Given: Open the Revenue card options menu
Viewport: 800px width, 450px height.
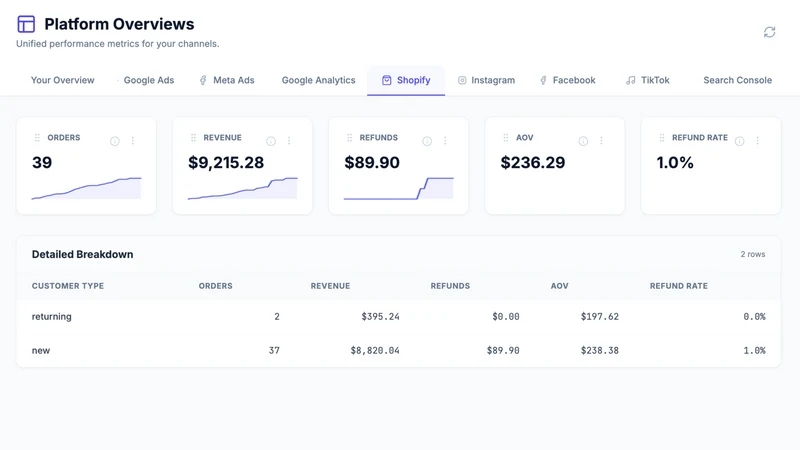Looking at the screenshot, I should (289, 140).
